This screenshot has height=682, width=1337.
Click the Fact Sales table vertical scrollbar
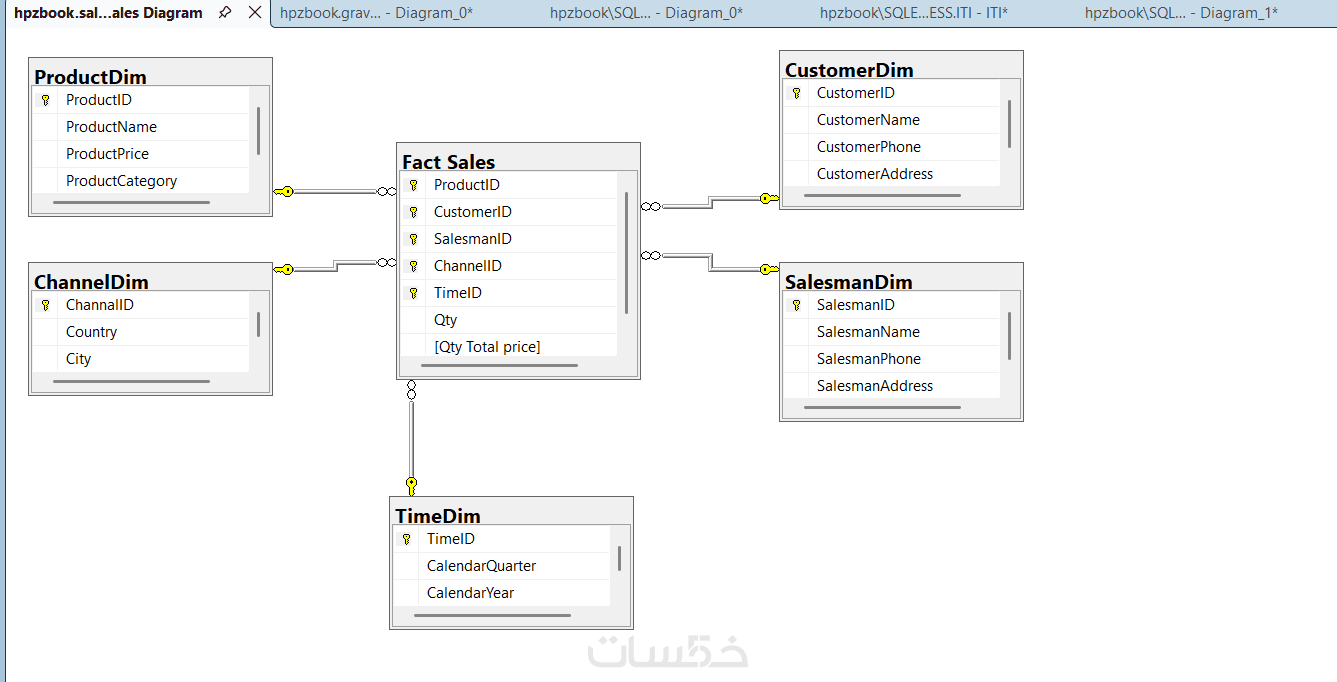pyautogui.click(x=627, y=253)
